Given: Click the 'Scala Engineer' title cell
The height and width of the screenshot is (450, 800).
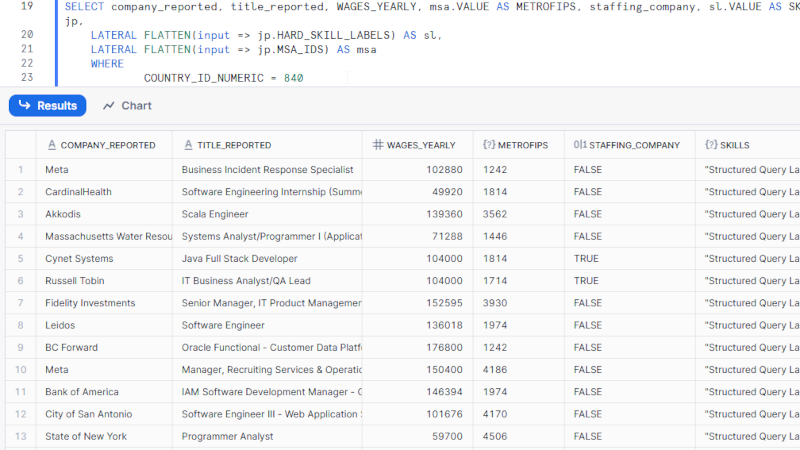Looking at the screenshot, I should 267,214.
